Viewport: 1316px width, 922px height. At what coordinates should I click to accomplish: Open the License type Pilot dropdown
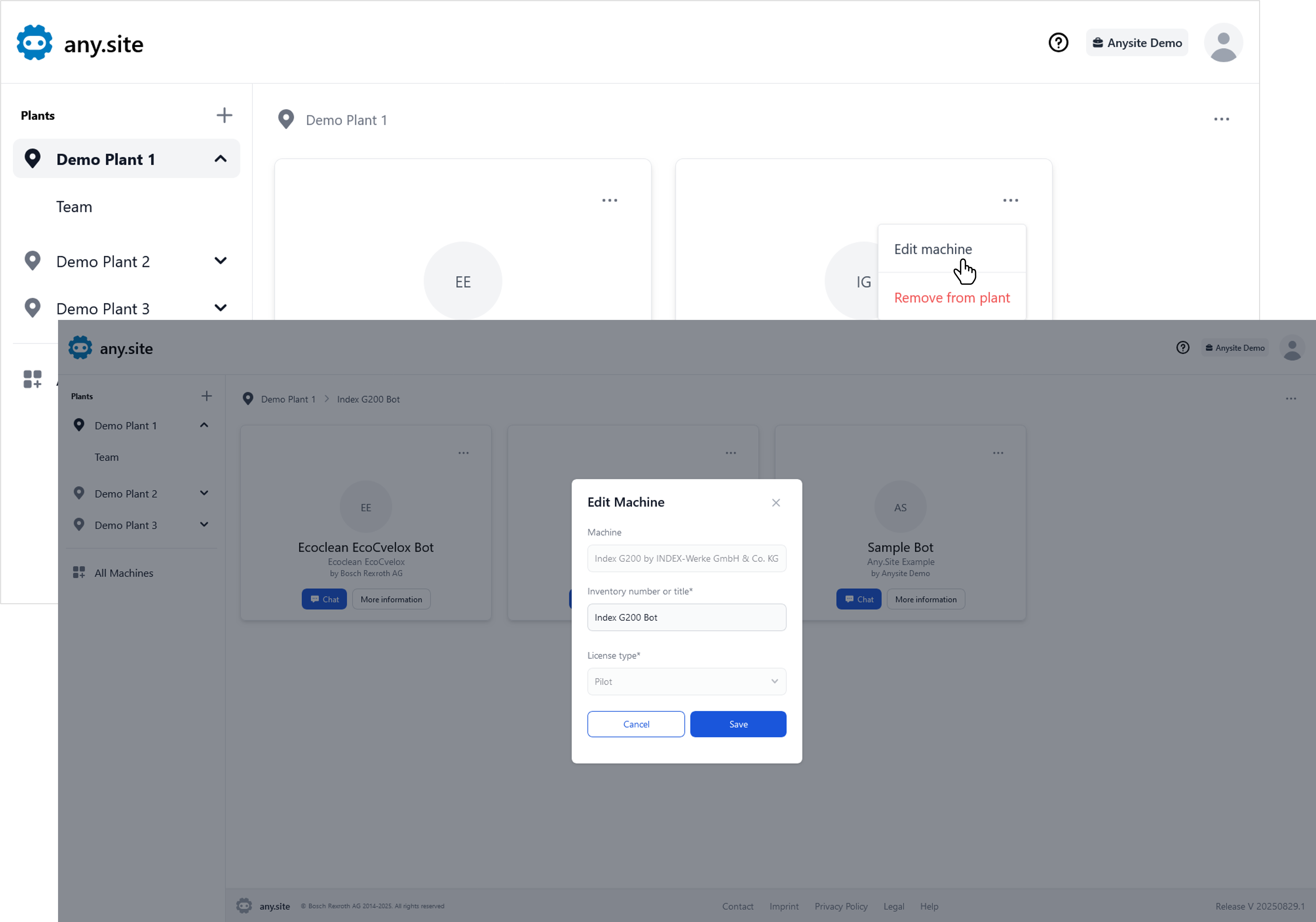(686, 681)
